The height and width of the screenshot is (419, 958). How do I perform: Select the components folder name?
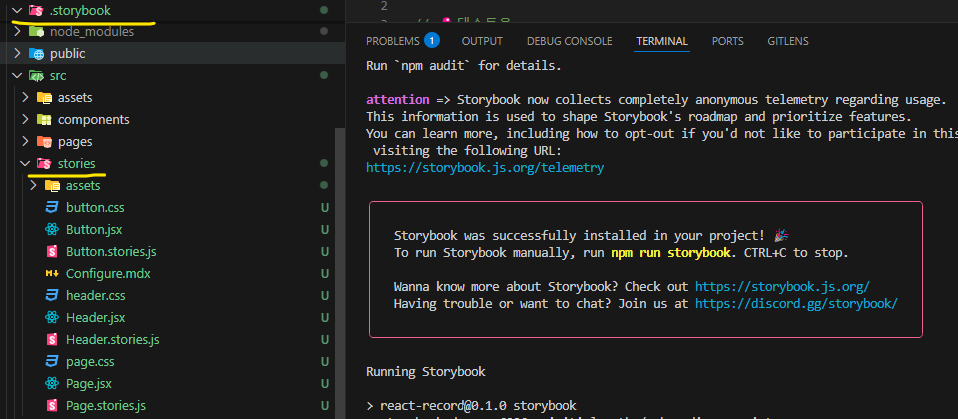click(93, 120)
